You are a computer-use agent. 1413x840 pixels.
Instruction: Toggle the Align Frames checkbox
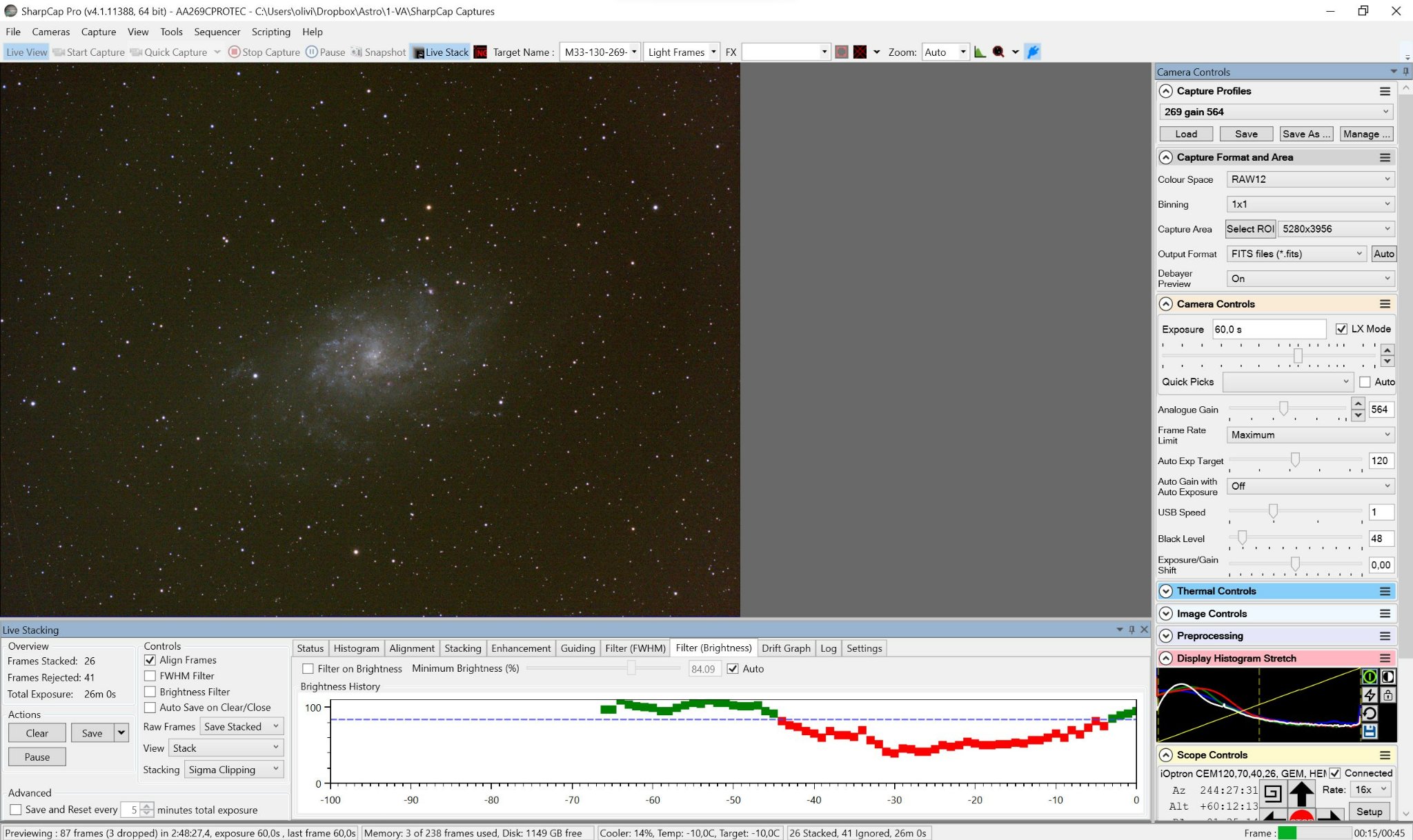click(150, 660)
